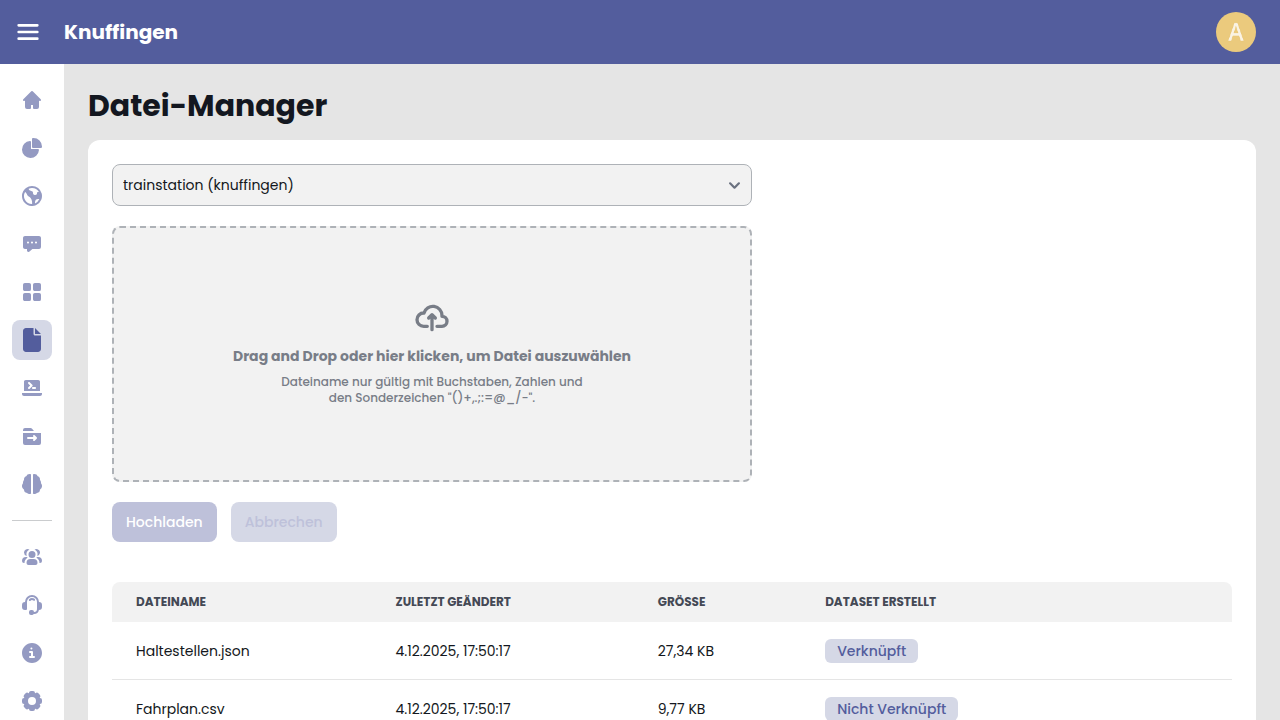Open the settings gear sidebar icon
The height and width of the screenshot is (720, 1280).
click(x=32, y=701)
